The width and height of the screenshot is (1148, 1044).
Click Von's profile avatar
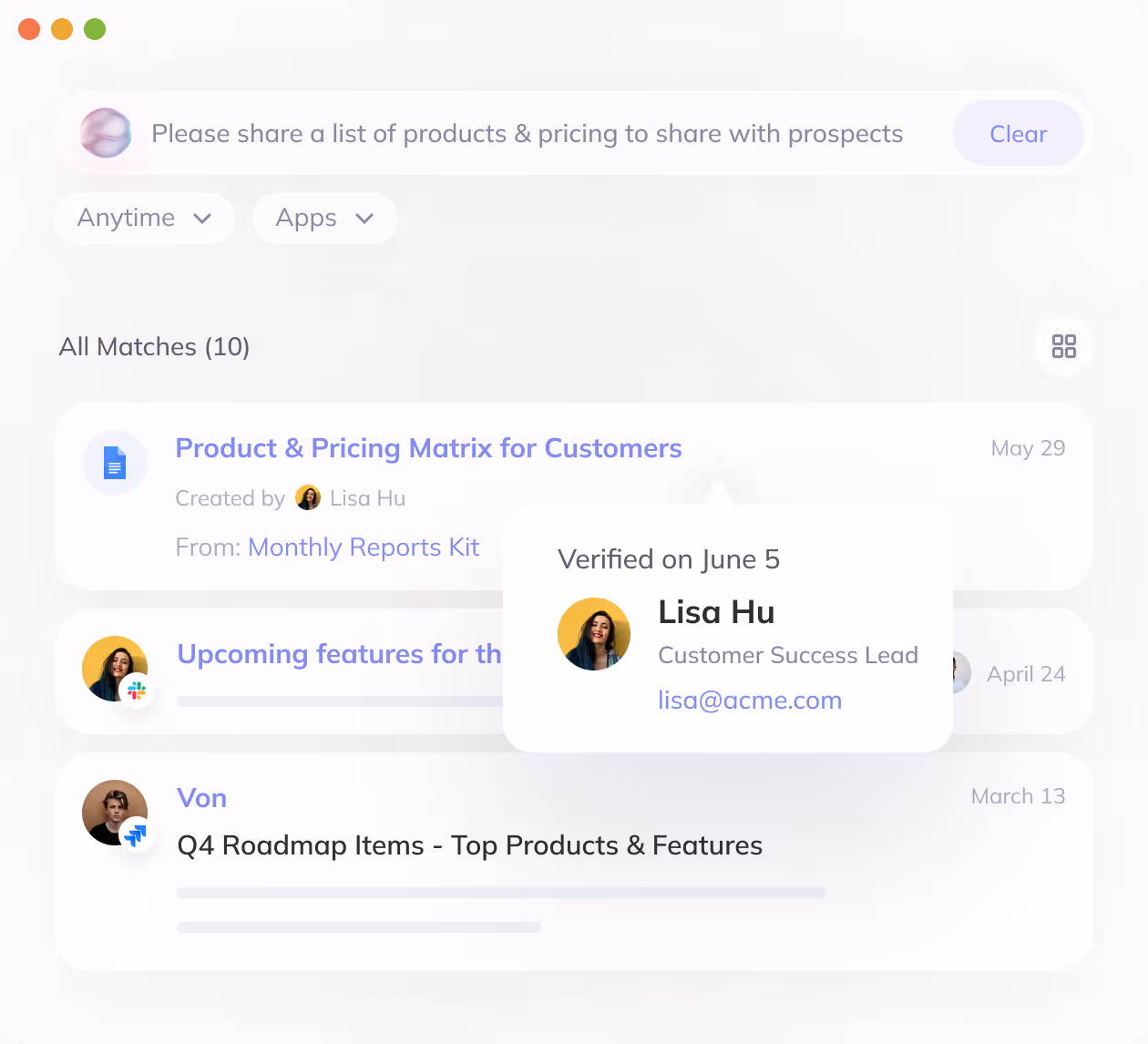[x=115, y=813]
